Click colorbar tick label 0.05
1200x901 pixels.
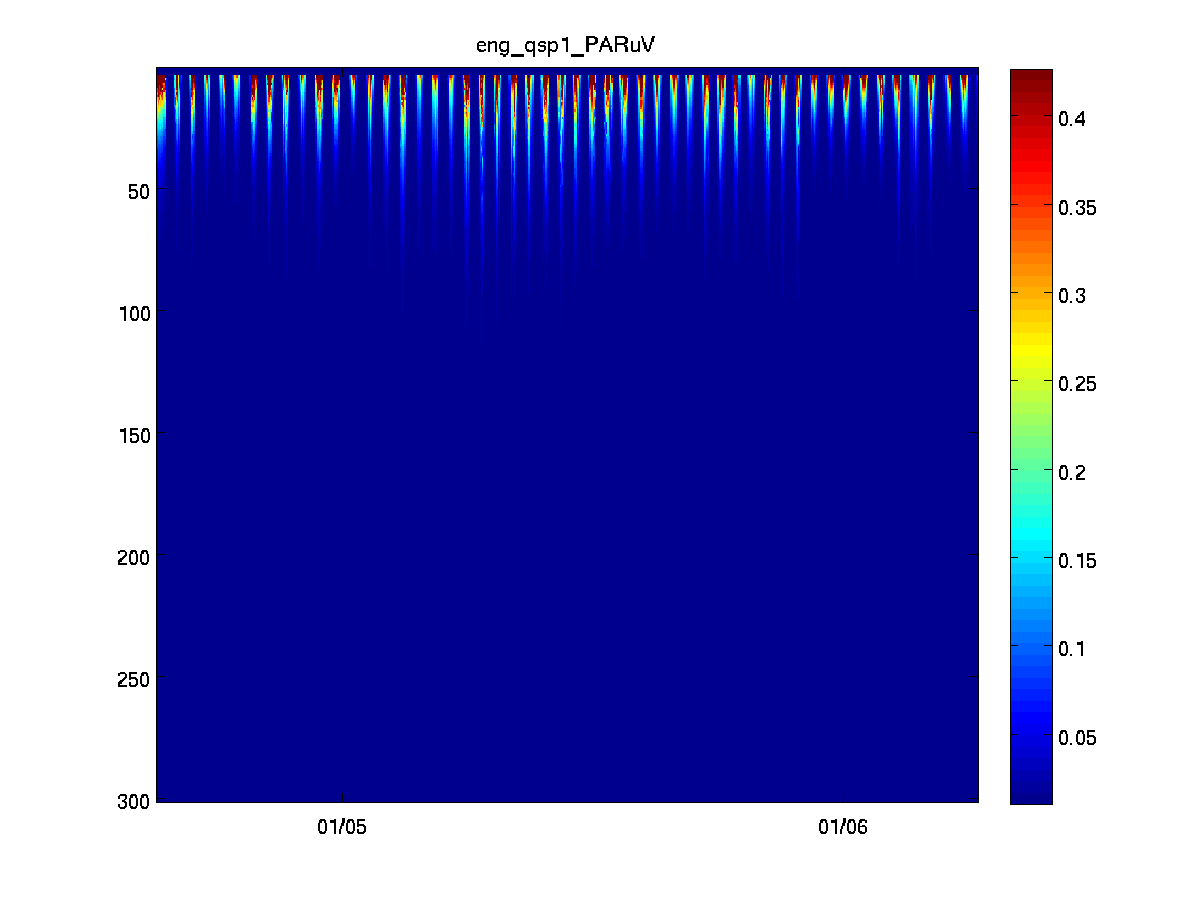tap(1077, 737)
